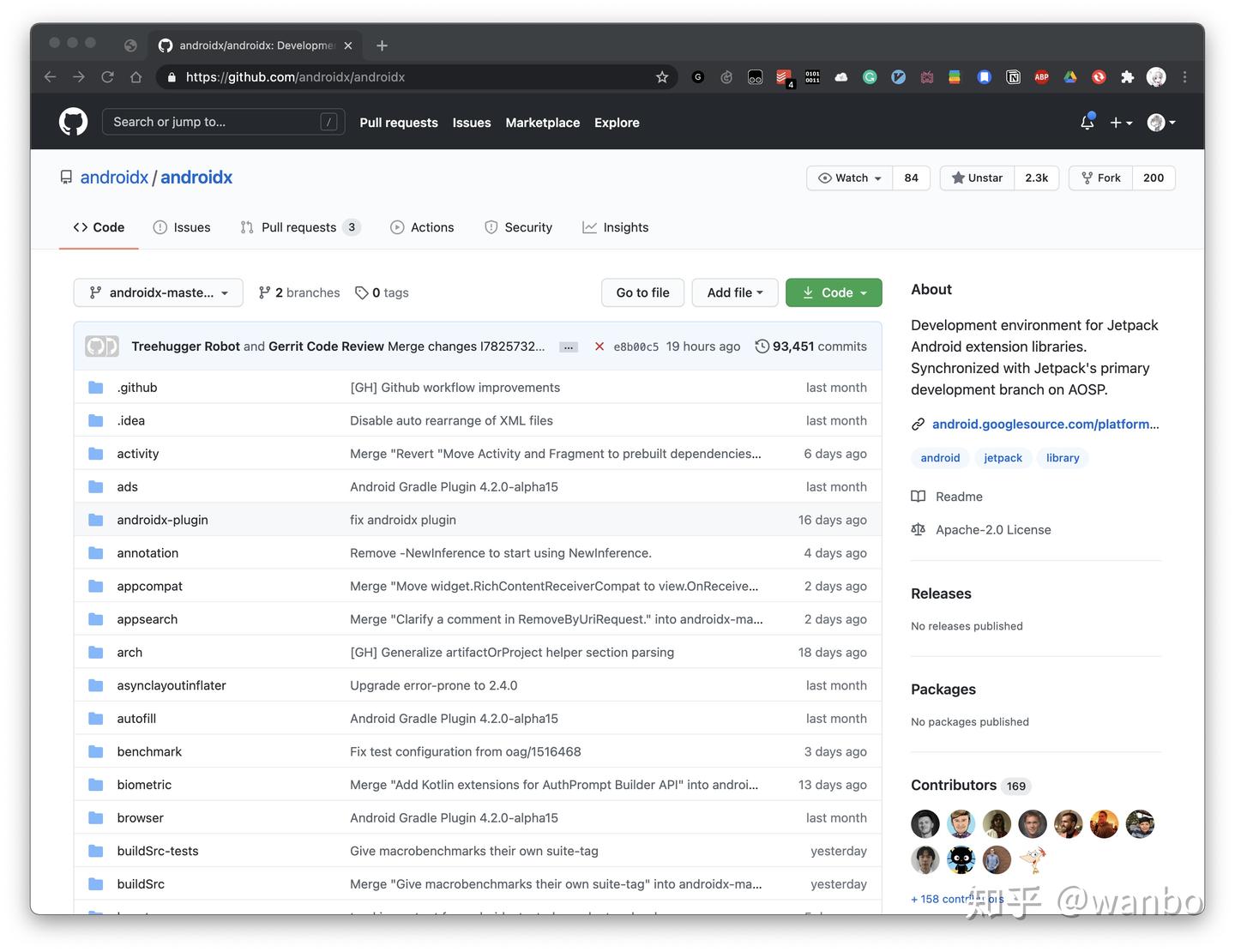Click the GitHub Octocat logo
Viewport: 1235px width, 952px height.
[73, 122]
